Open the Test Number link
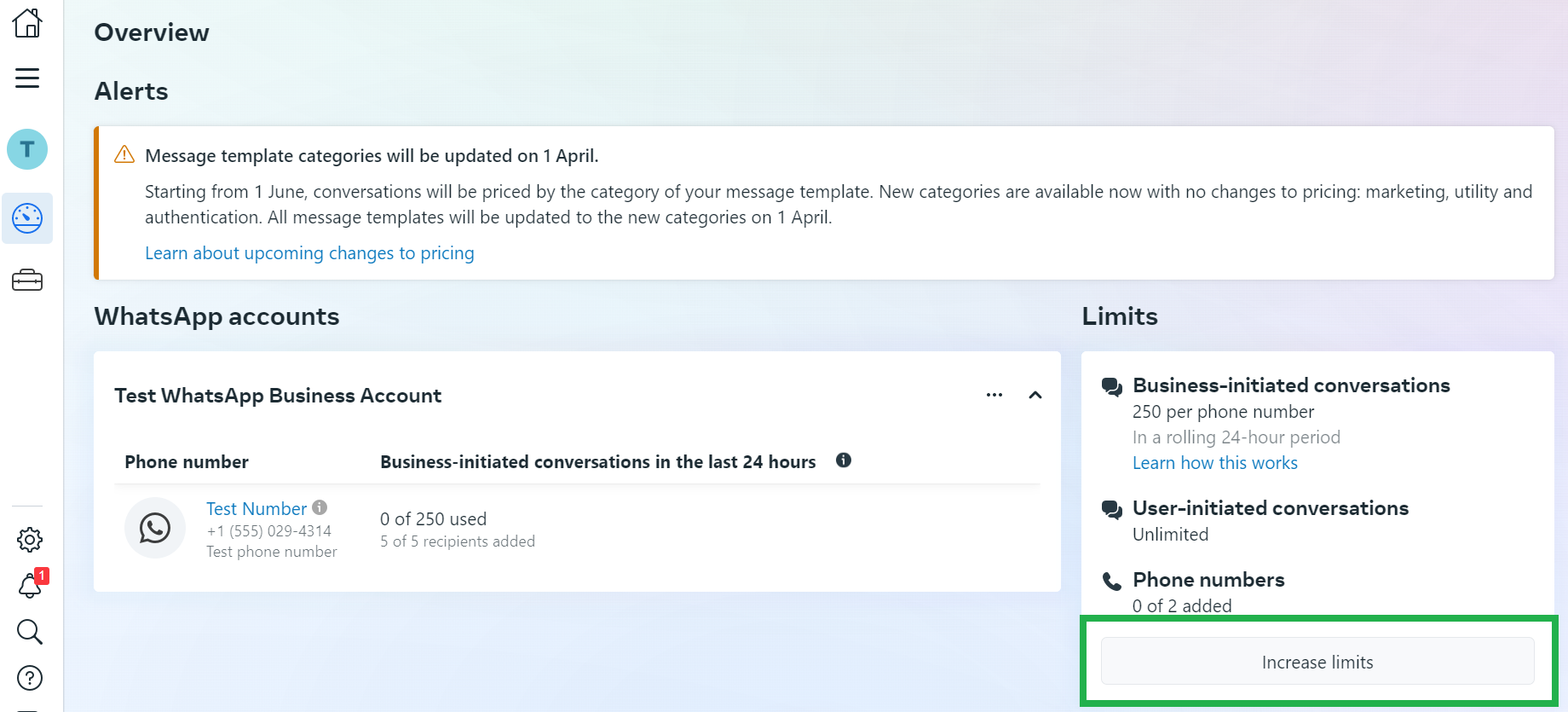The height and width of the screenshot is (712, 1568). point(256,509)
